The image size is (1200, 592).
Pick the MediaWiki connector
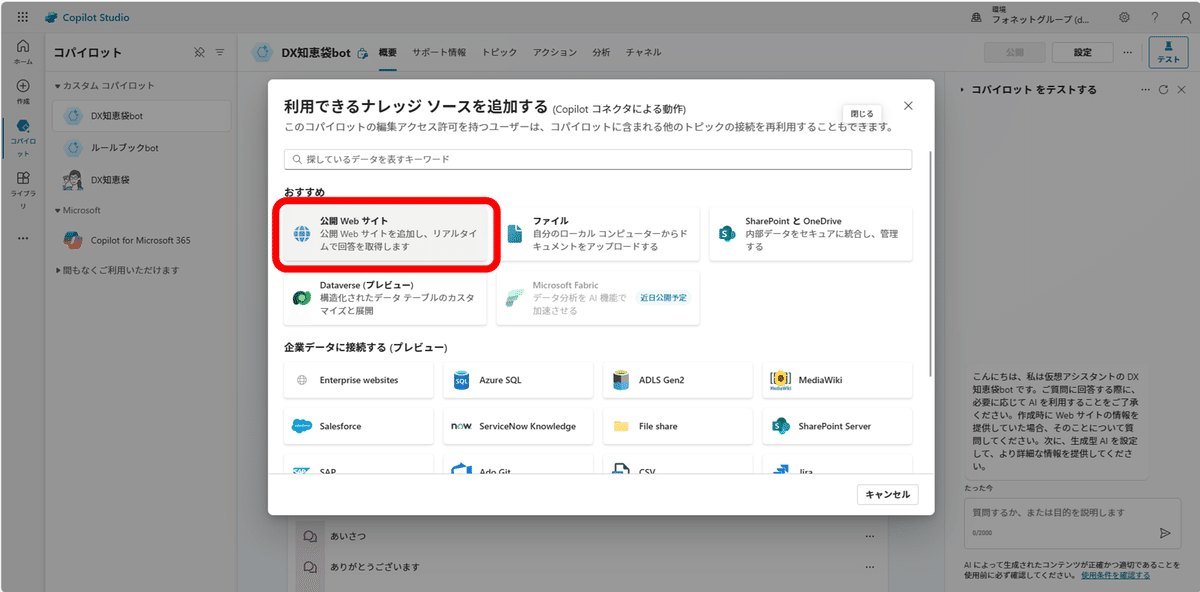(x=837, y=380)
